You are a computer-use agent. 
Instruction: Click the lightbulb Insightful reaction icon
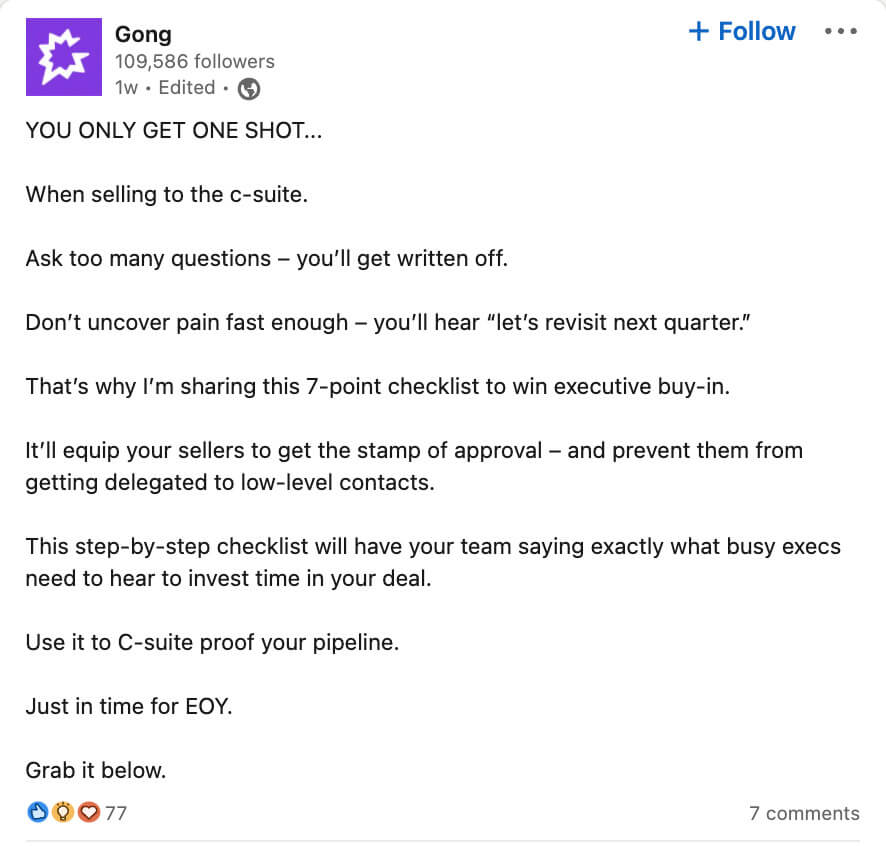point(64,813)
